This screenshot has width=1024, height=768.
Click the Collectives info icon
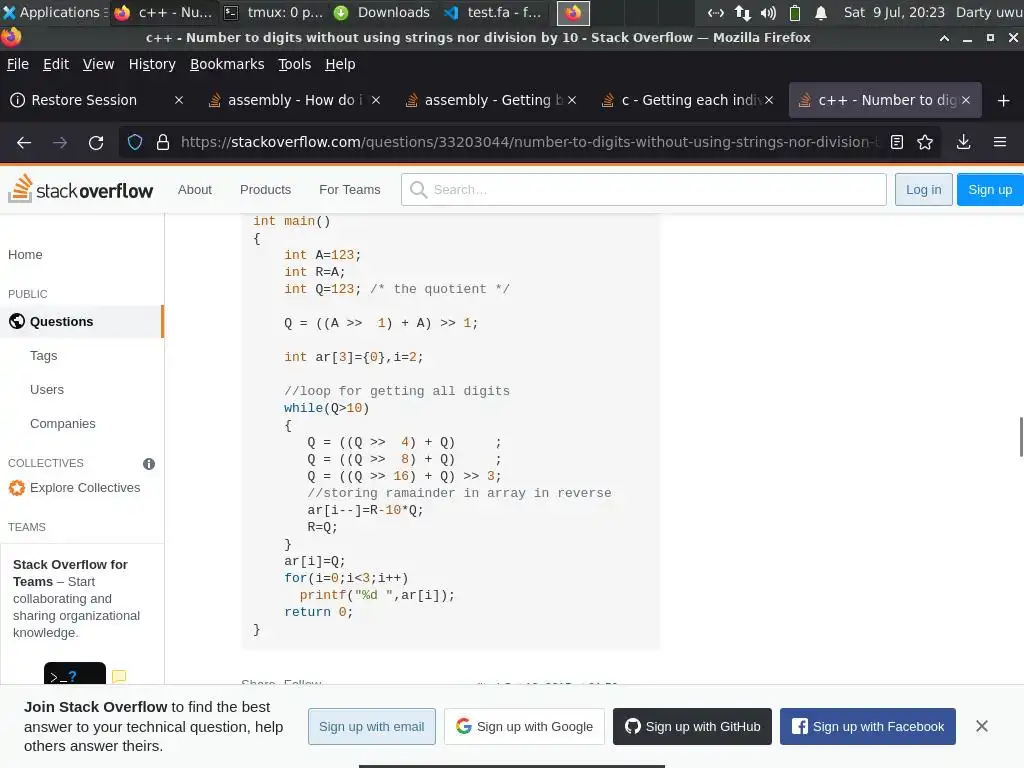(149, 464)
